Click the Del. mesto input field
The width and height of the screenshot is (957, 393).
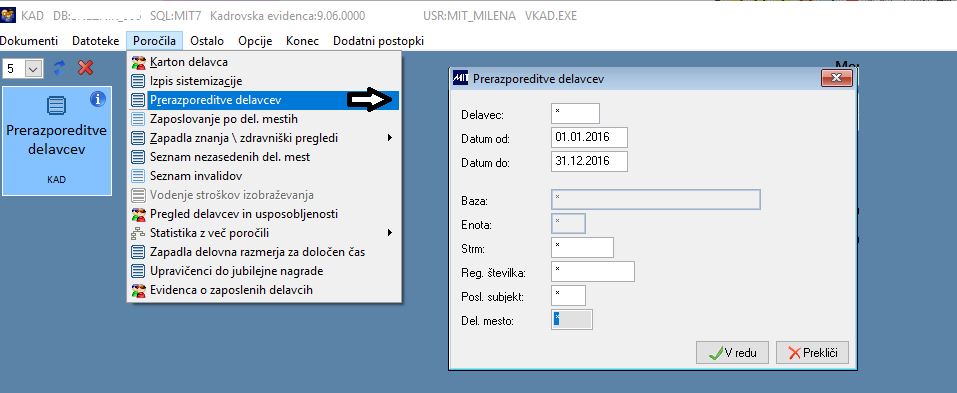click(572, 320)
